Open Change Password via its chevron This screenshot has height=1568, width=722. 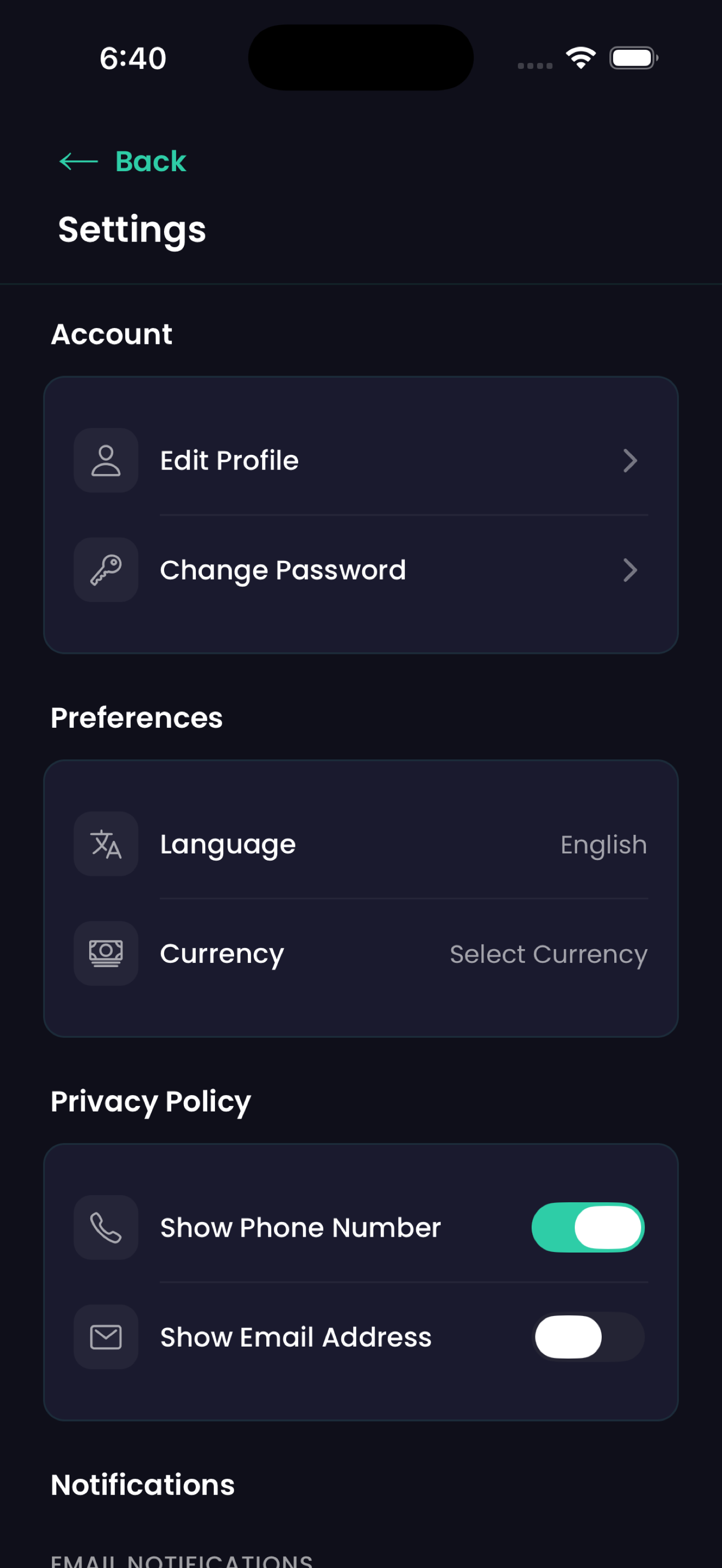pyautogui.click(x=630, y=570)
